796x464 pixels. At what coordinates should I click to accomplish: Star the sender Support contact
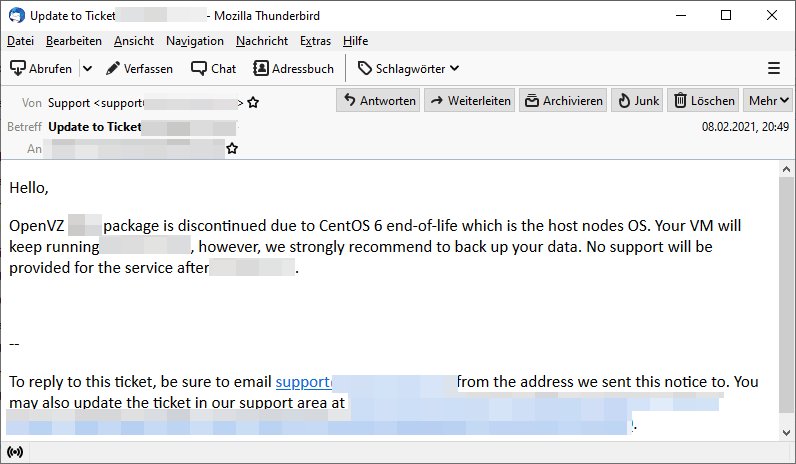pyautogui.click(x=253, y=103)
